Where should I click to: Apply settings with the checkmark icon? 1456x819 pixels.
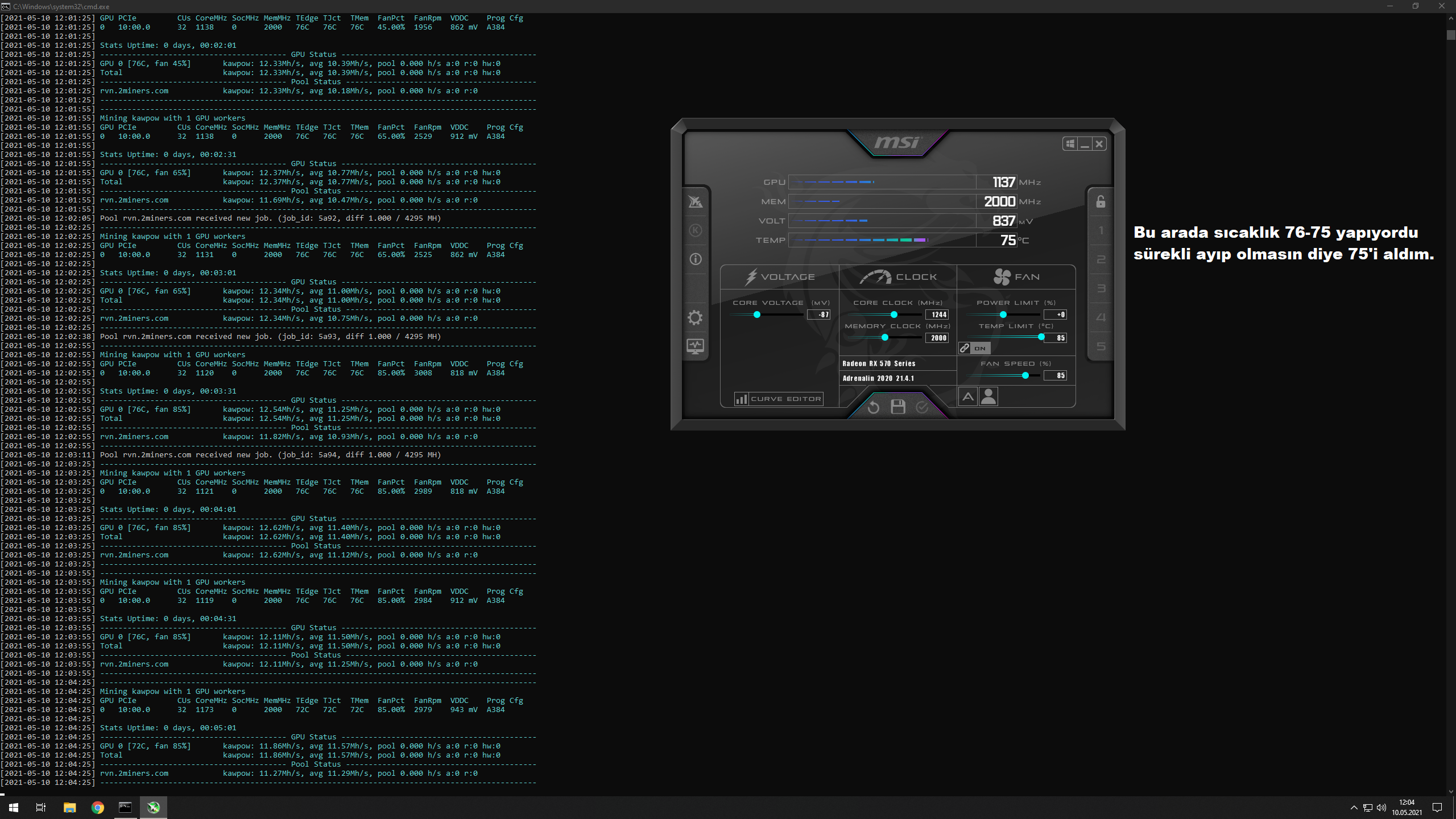pyautogui.click(x=922, y=407)
